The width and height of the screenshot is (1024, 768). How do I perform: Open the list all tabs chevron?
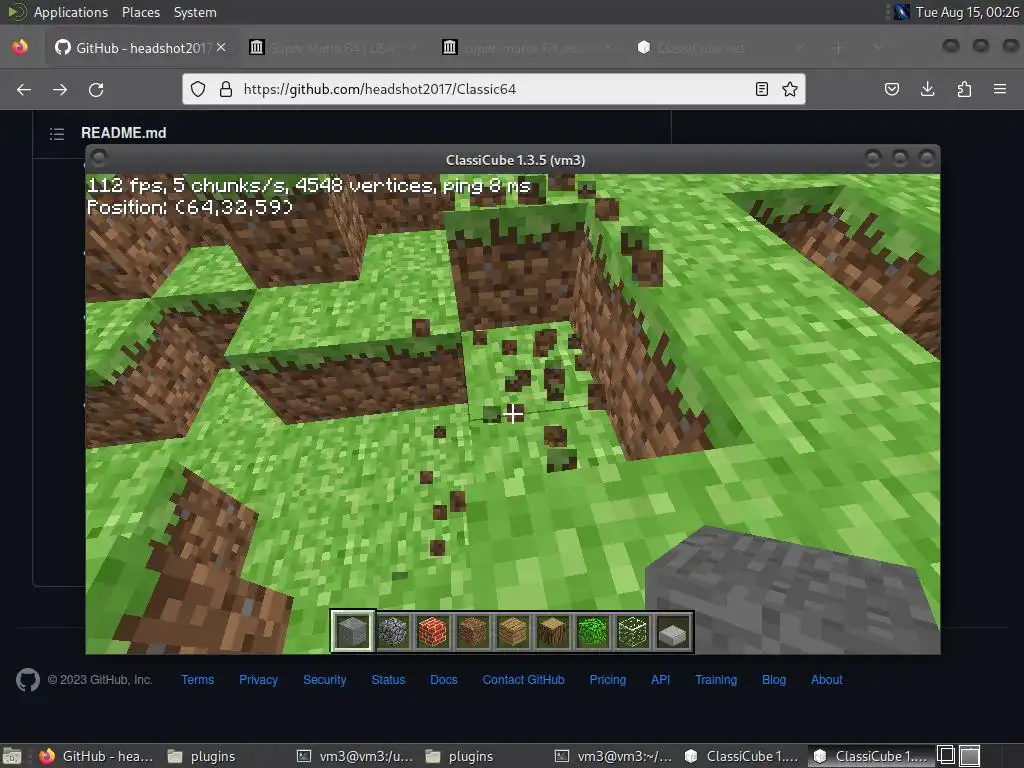point(879,47)
